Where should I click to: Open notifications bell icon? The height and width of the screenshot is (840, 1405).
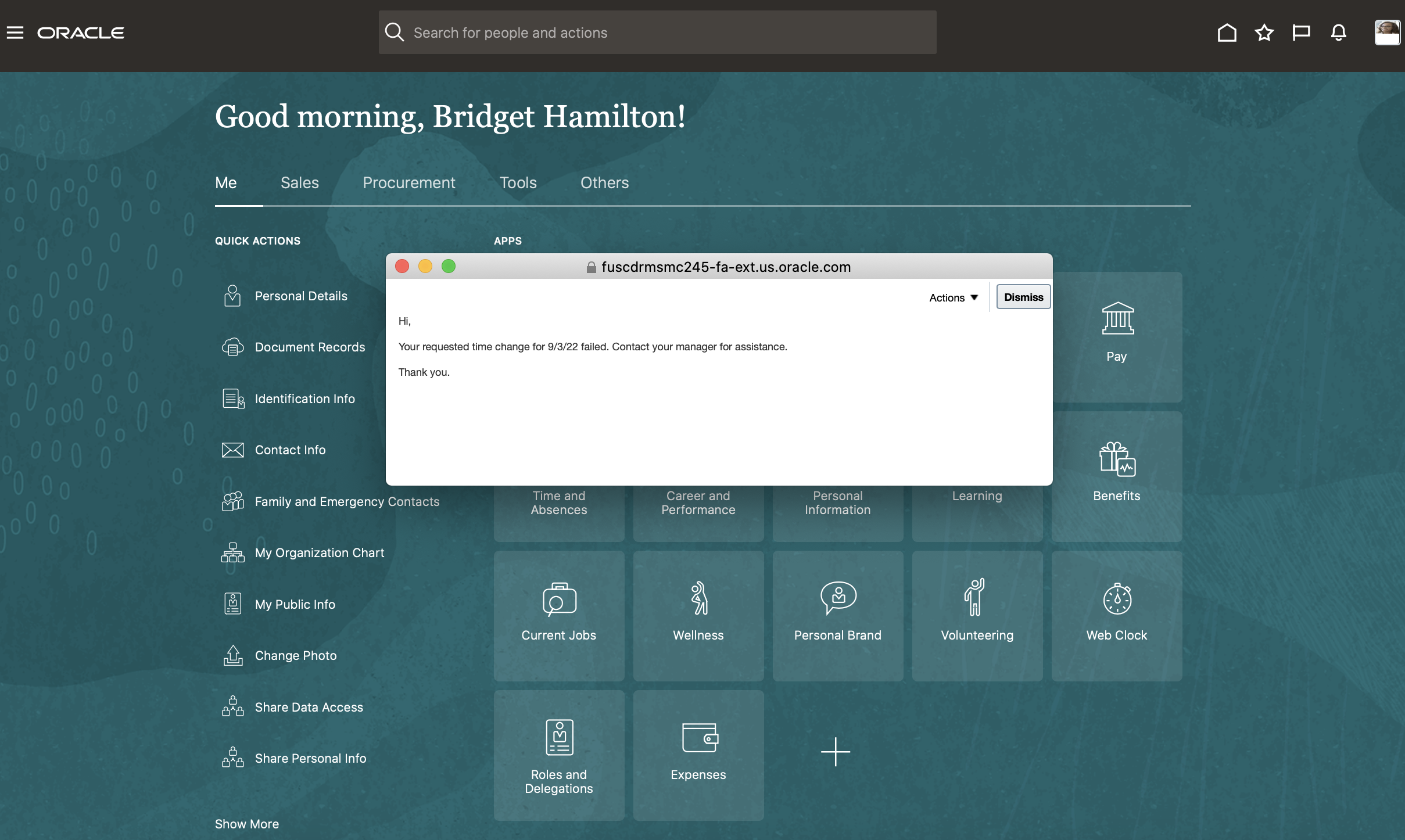[1338, 33]
